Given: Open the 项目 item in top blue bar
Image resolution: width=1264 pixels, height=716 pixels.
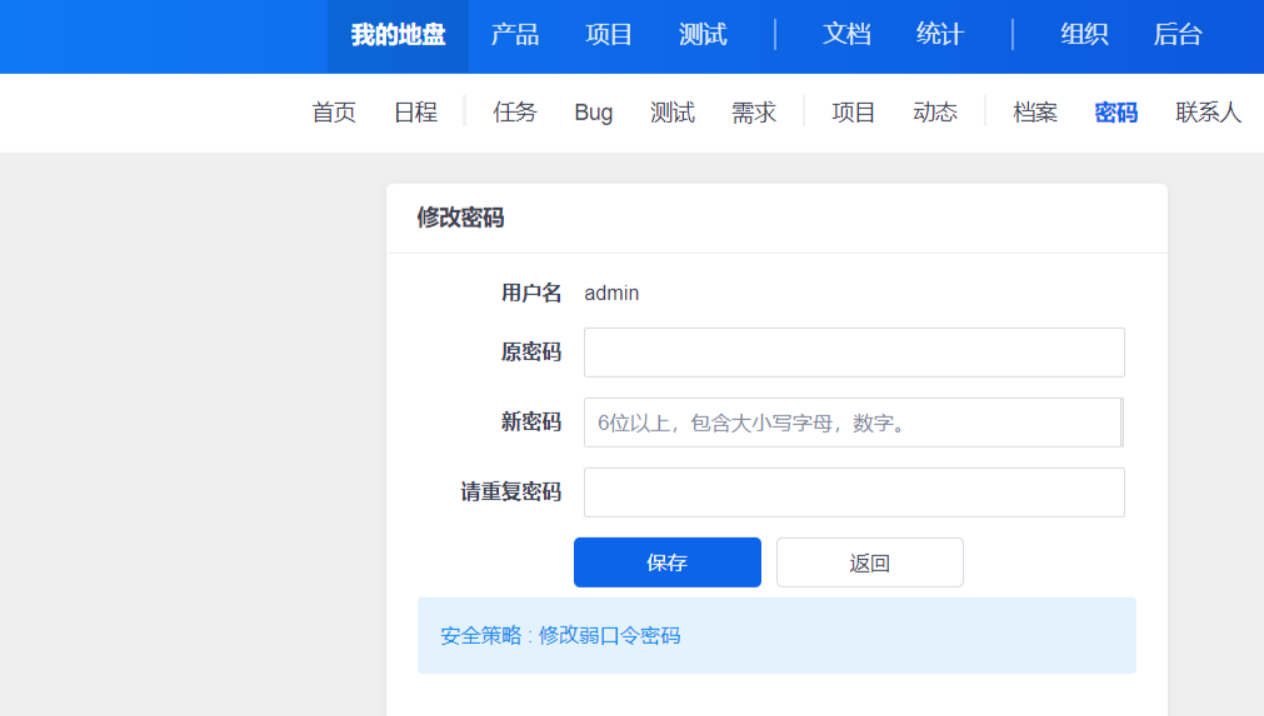Looking at the screenshot, I should point(609,36).
